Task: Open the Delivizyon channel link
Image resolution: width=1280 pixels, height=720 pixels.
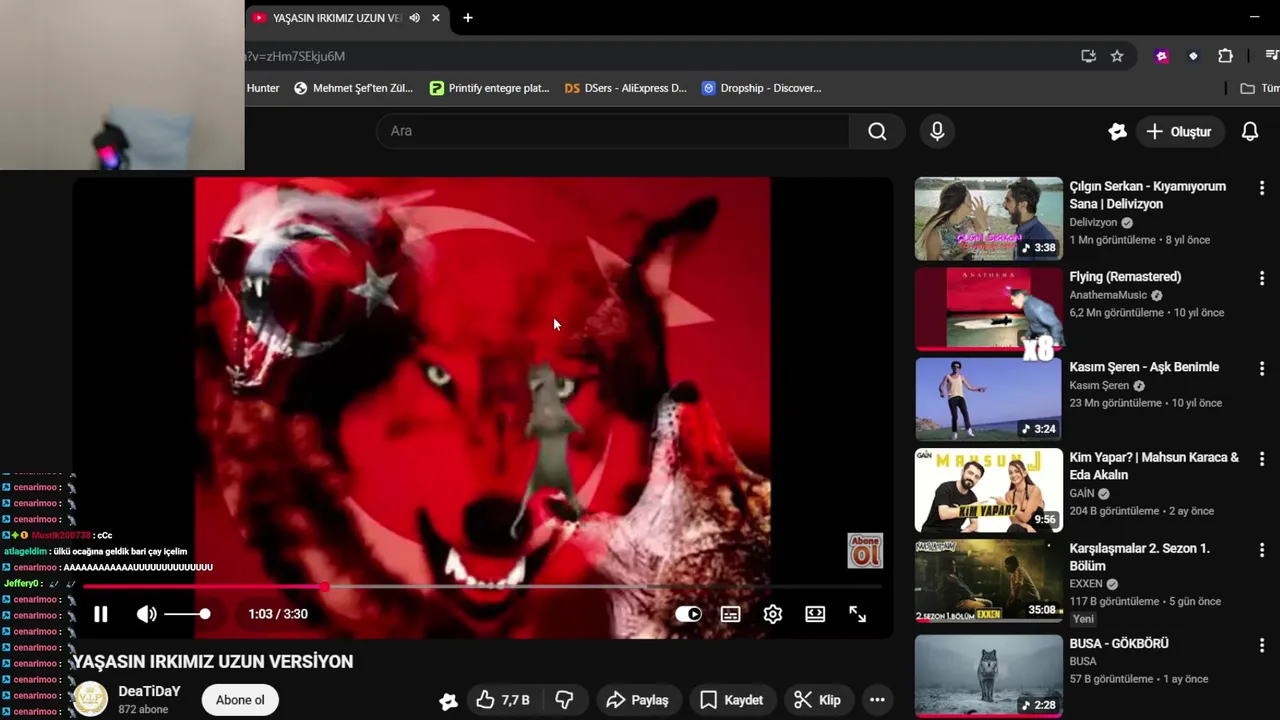Action: [1093, 223]
